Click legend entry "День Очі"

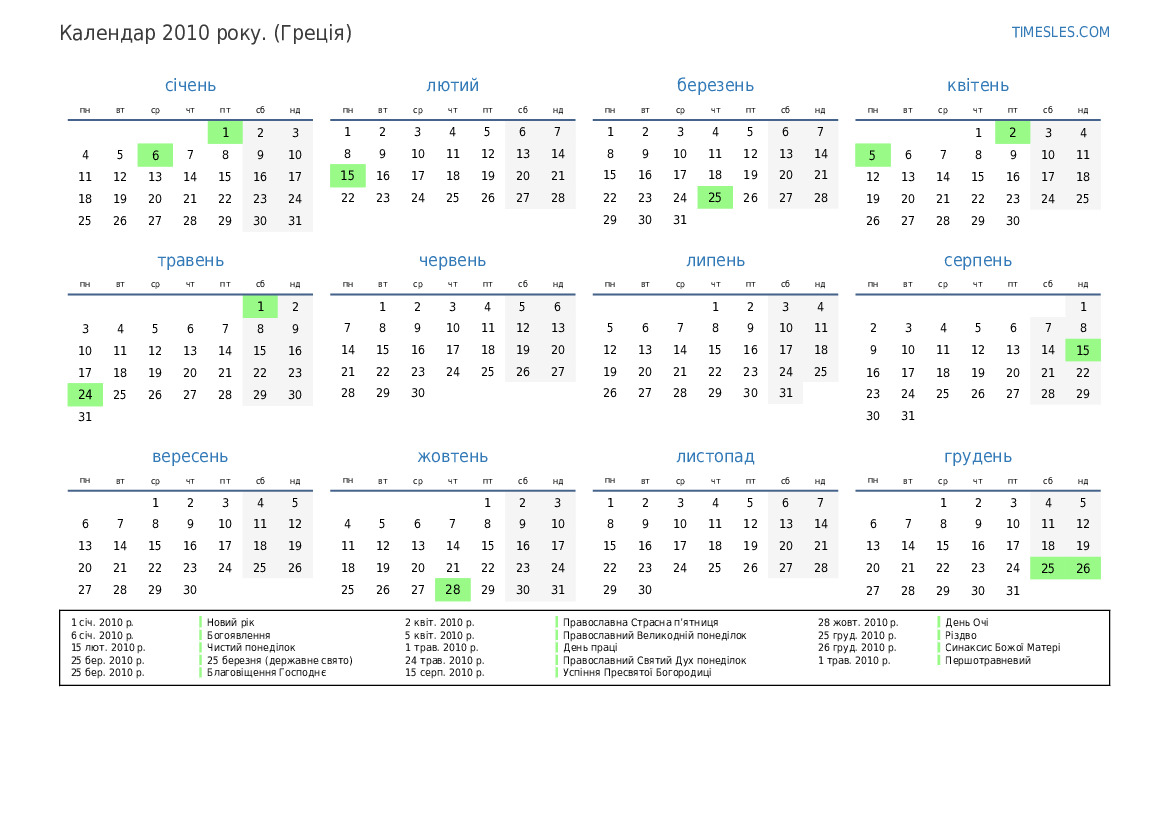pos(967,622)
